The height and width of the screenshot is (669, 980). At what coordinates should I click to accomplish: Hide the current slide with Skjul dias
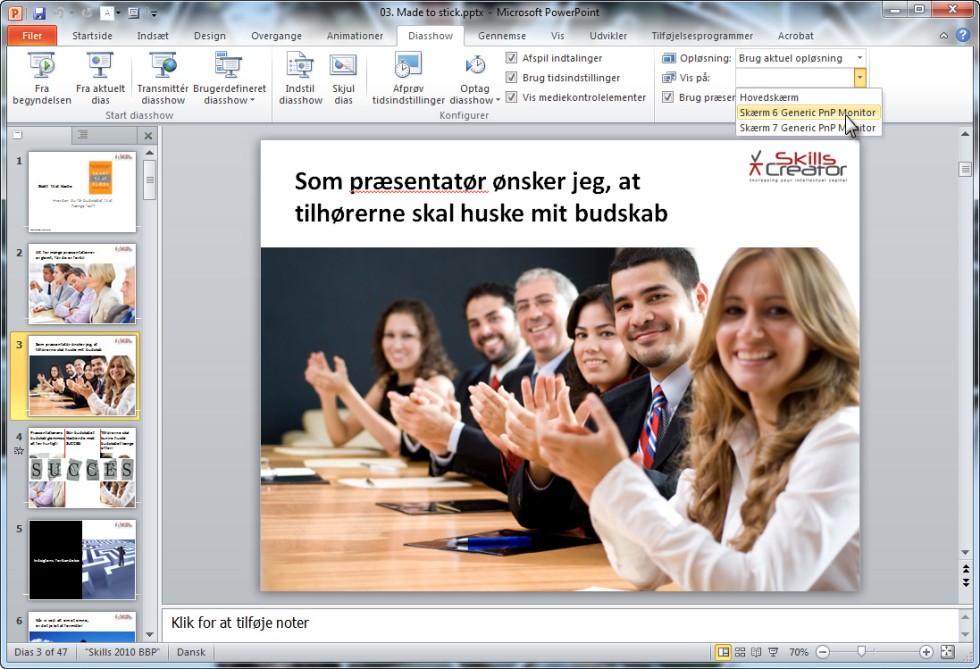344,78
